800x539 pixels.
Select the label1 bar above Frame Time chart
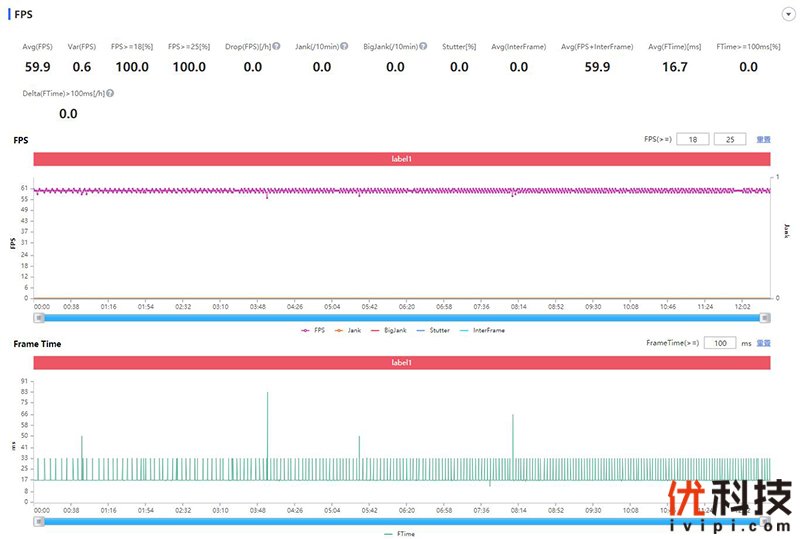point(401,363)
